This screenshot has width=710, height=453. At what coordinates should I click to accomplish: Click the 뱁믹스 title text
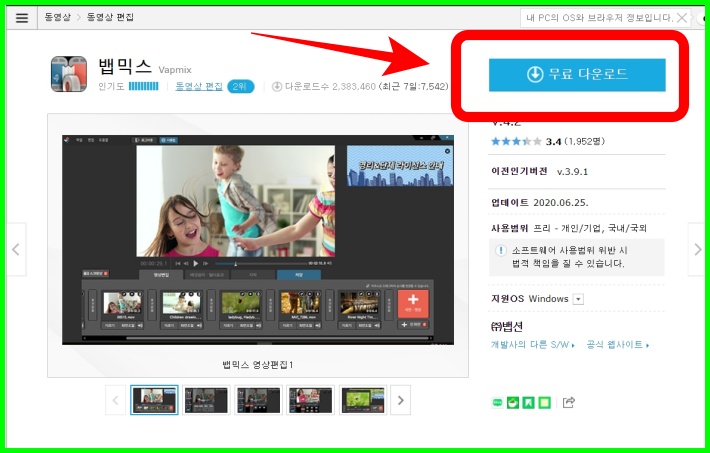[x=125, y=67]
